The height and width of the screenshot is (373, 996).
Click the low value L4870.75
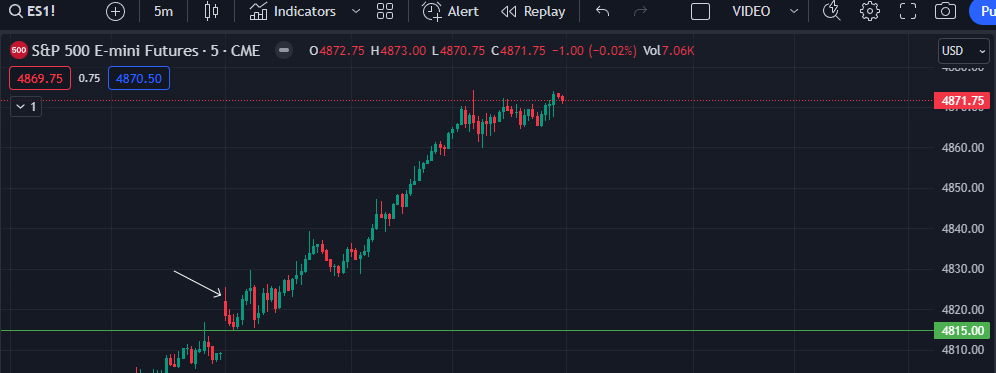(458, 51)
